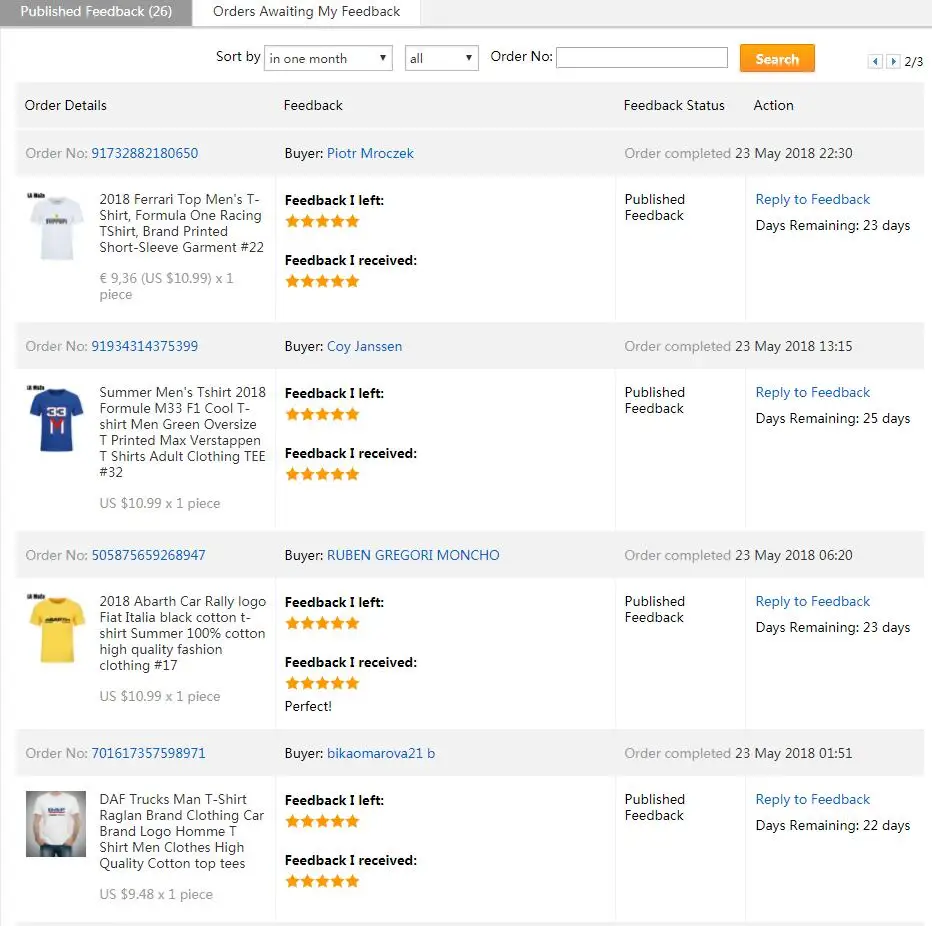Open order number 91934314375399
Screen dimensions: 932x926
[x=144, y=347]
